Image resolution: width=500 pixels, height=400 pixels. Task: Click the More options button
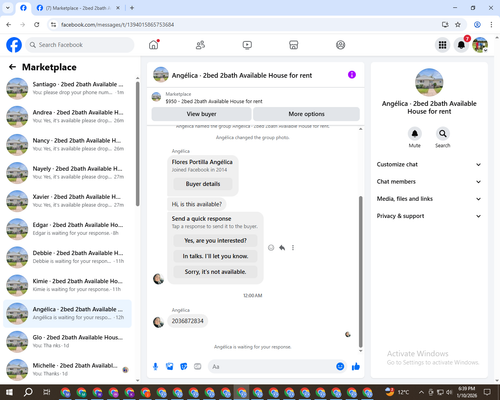click(306, 114)
